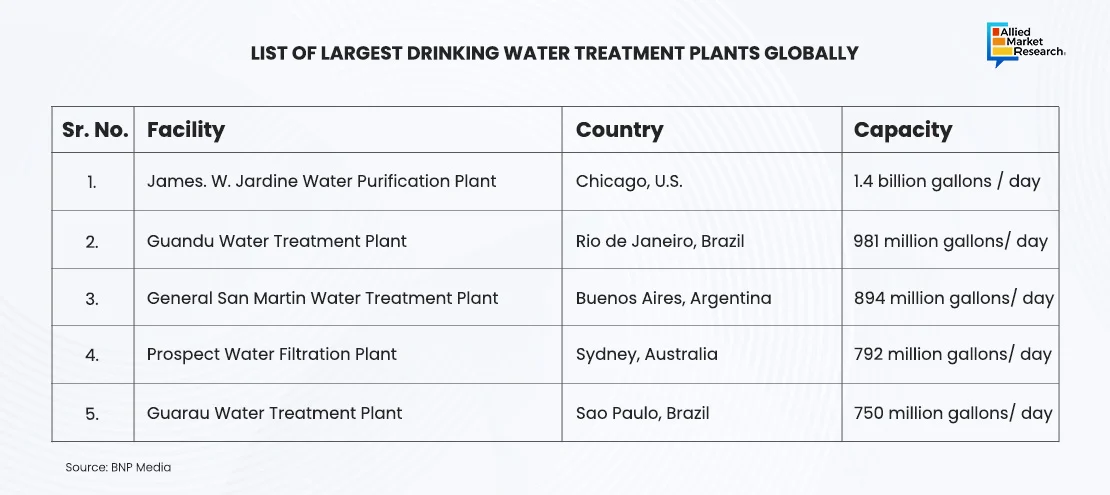
Task: Select the Chicago, U.S. country cell
Action: [628, 182]
